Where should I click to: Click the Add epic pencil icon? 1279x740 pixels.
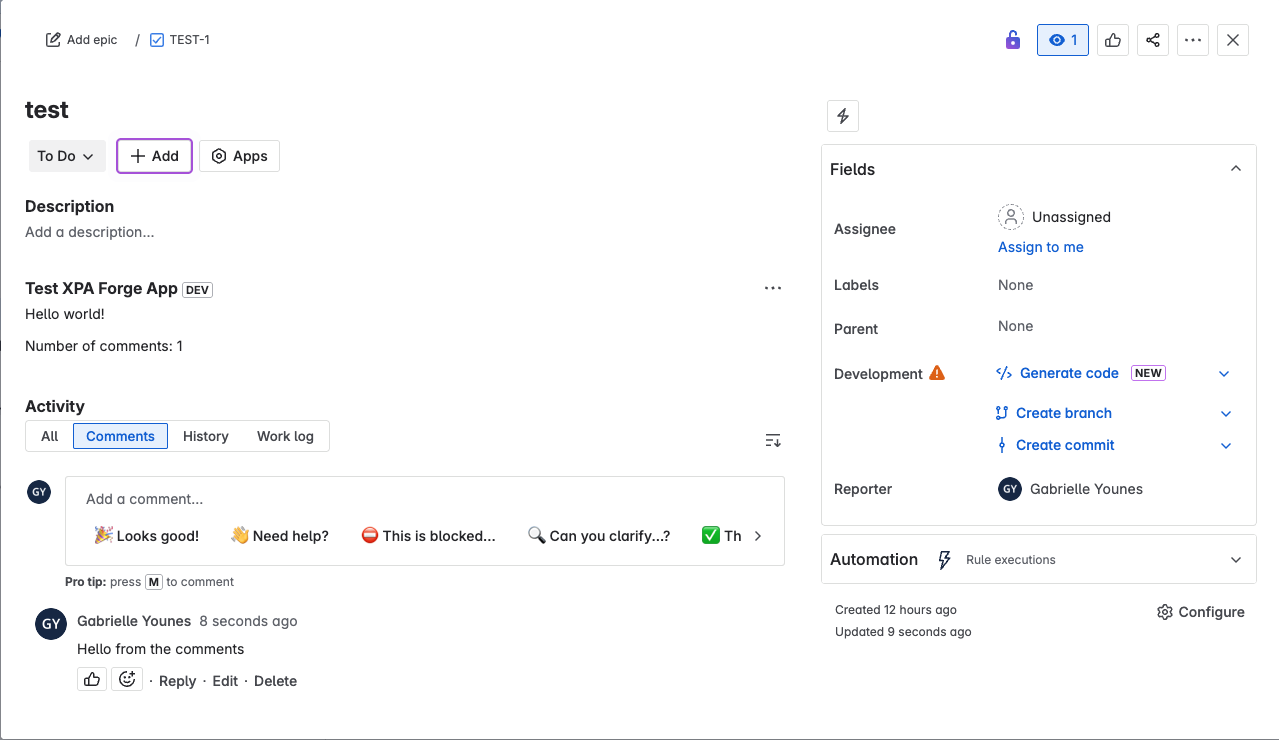(x=53, y=39)
